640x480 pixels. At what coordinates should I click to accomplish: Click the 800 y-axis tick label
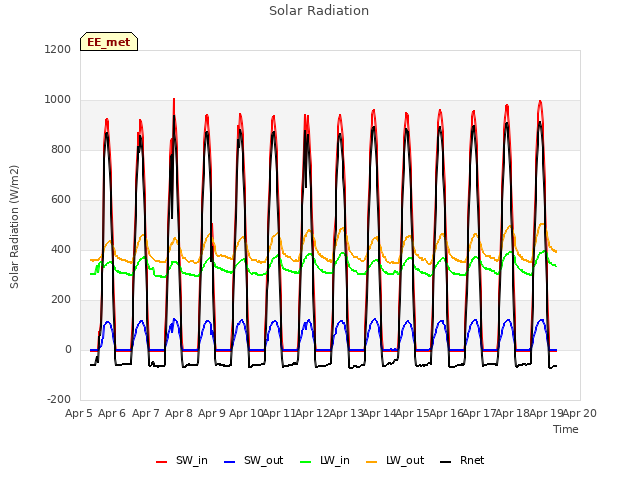point(61,149)
